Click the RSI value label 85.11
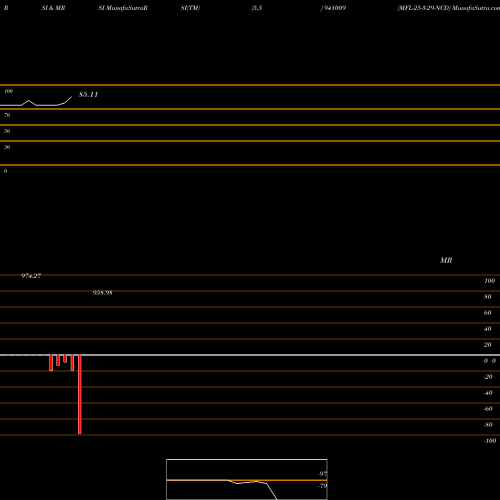Viewport: 500px width, 500px height. [x=88, y=95]
